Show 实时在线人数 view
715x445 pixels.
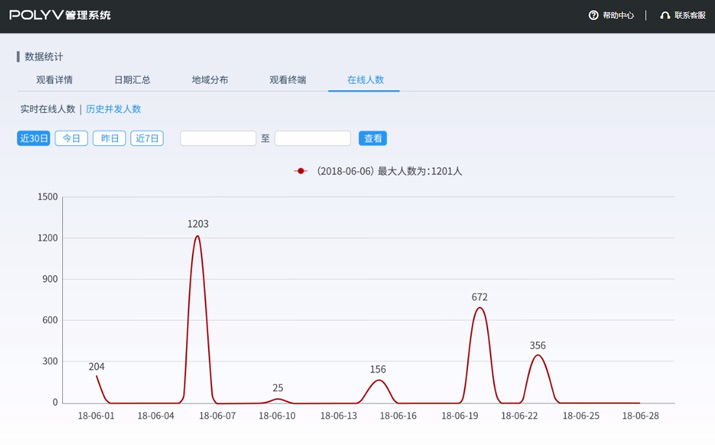(x=48, y=109)
